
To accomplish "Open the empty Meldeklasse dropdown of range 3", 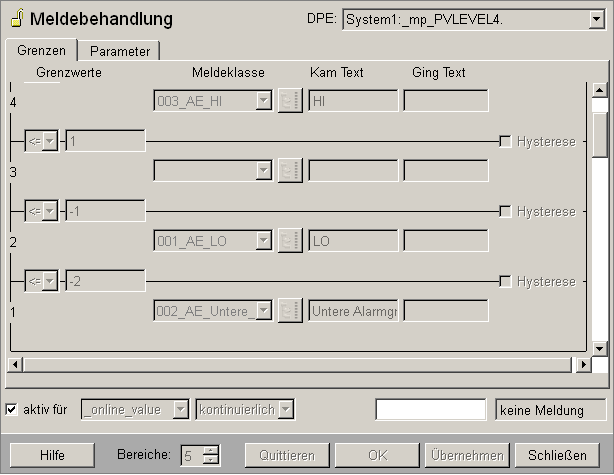I will point(264,170).
